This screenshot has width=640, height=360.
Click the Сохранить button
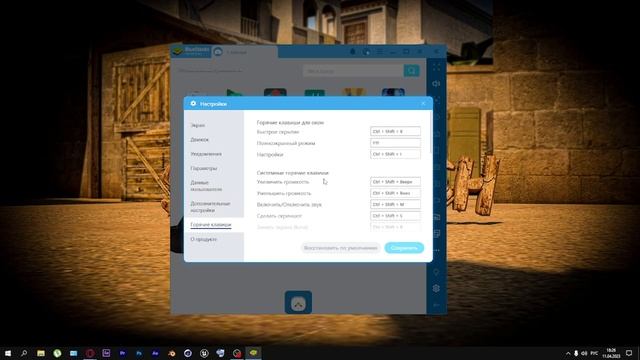pos(404,248)
